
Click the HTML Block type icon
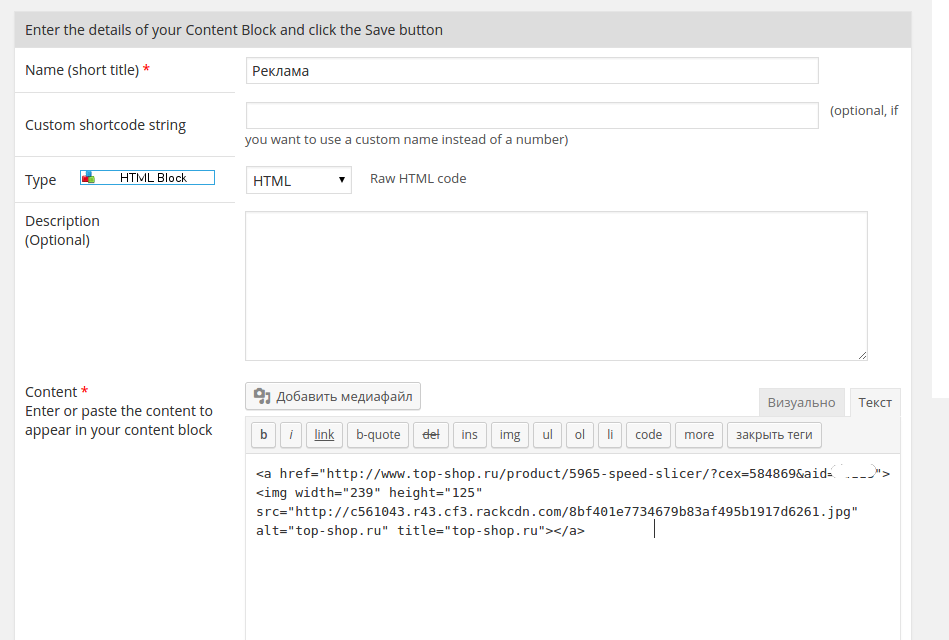pos(89,178)
